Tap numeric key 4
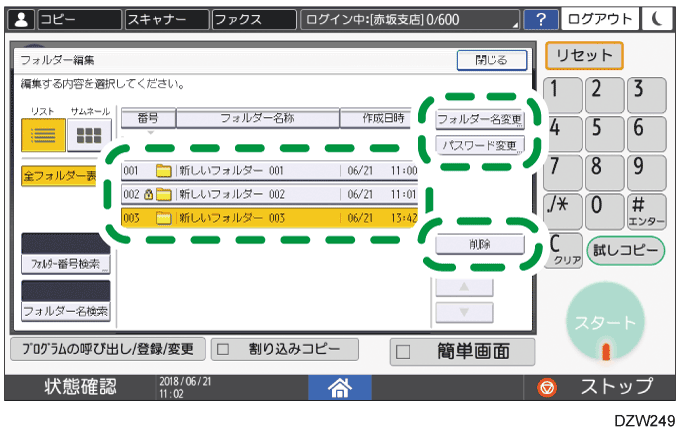 pyautogui.click(x=563, y=134)
